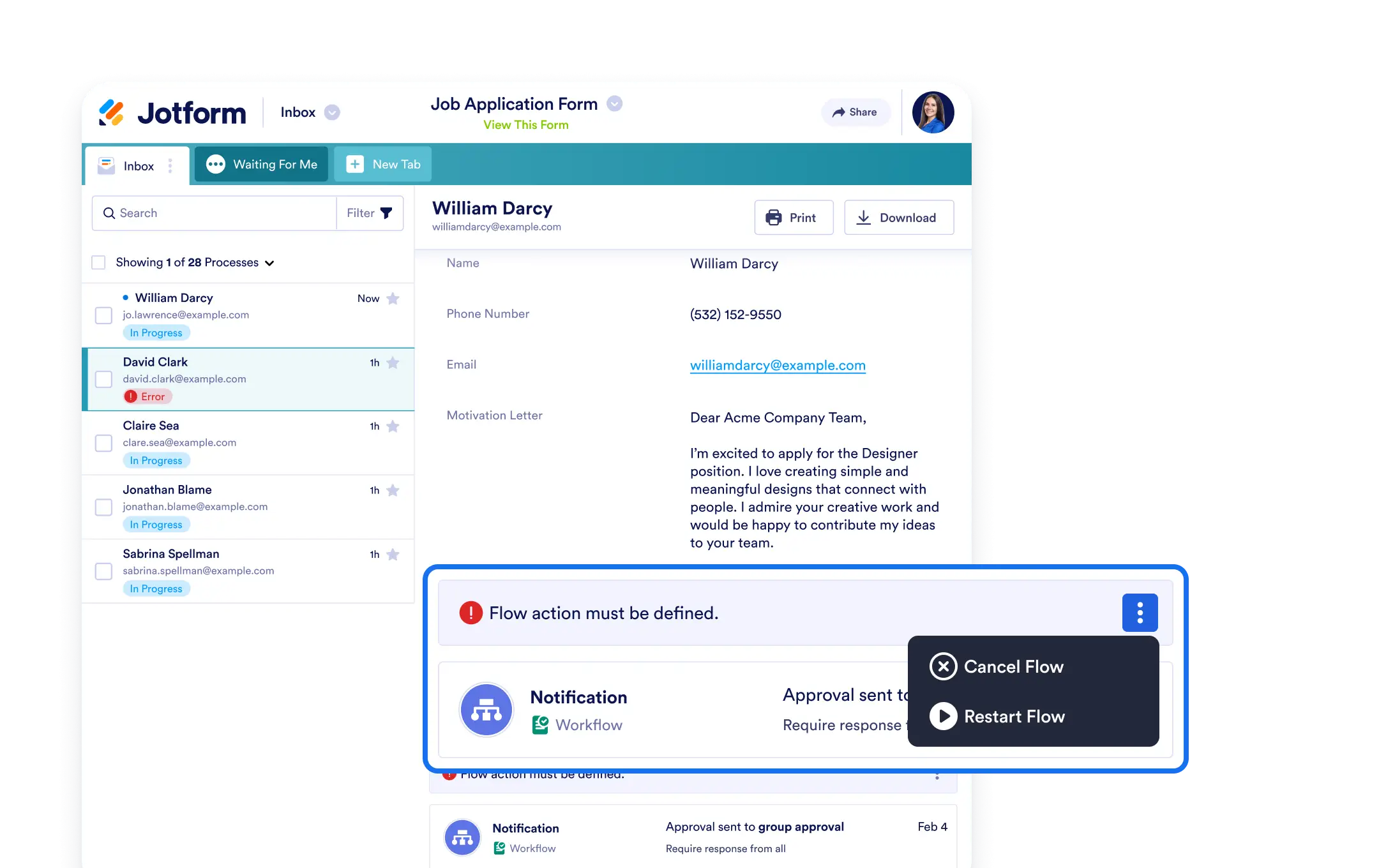Open the Job Application Form dropdown
The image size is (1379, 868).
tap(614, 103)
